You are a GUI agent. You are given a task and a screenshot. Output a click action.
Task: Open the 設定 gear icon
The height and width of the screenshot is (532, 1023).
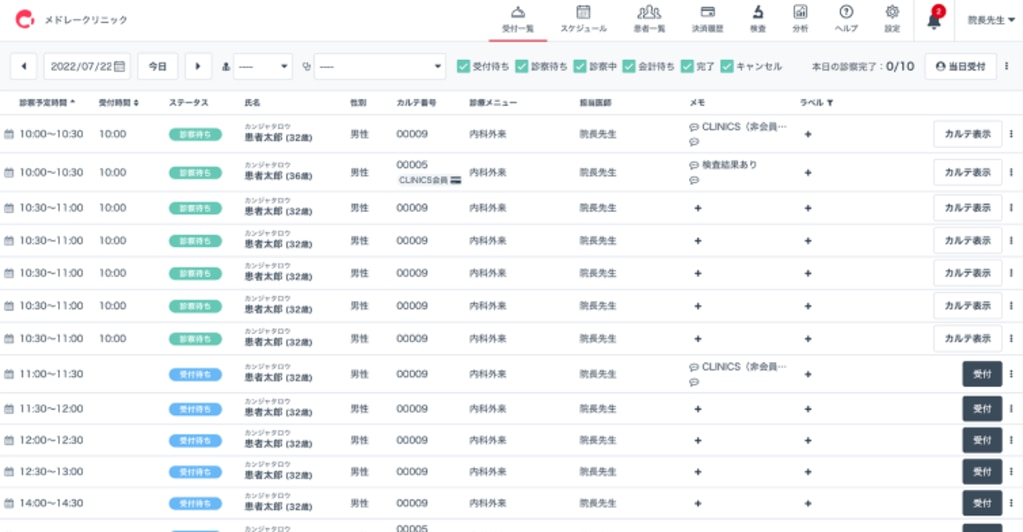click(891, 18)
